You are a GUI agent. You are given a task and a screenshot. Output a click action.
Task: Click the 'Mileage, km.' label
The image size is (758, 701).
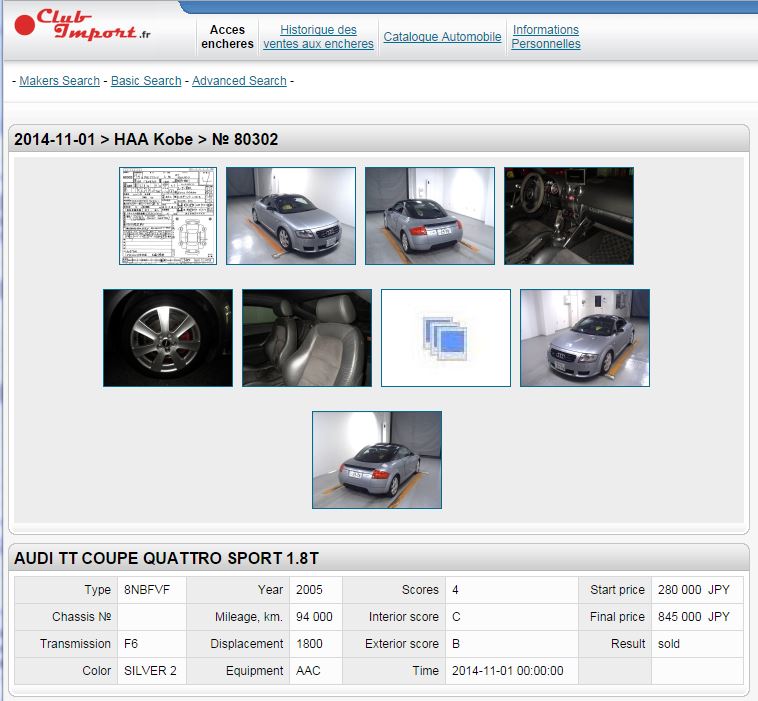(249, 617)
